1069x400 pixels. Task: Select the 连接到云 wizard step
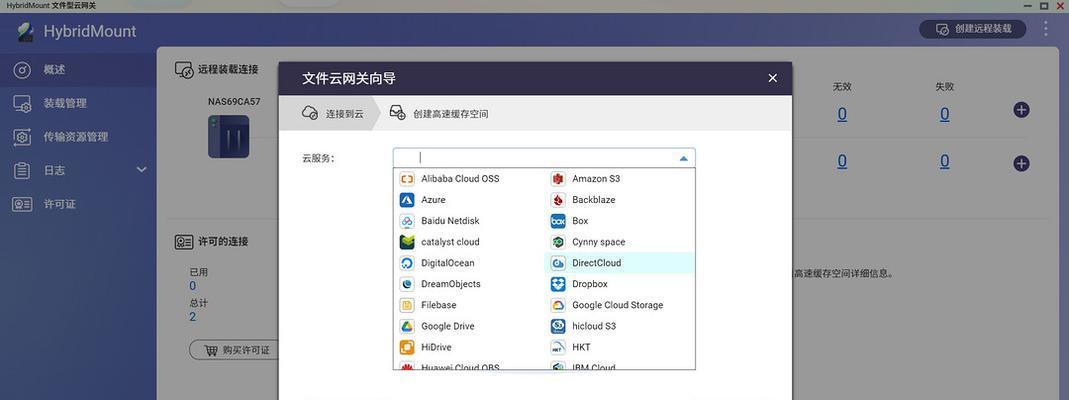(x=331, y=113)
